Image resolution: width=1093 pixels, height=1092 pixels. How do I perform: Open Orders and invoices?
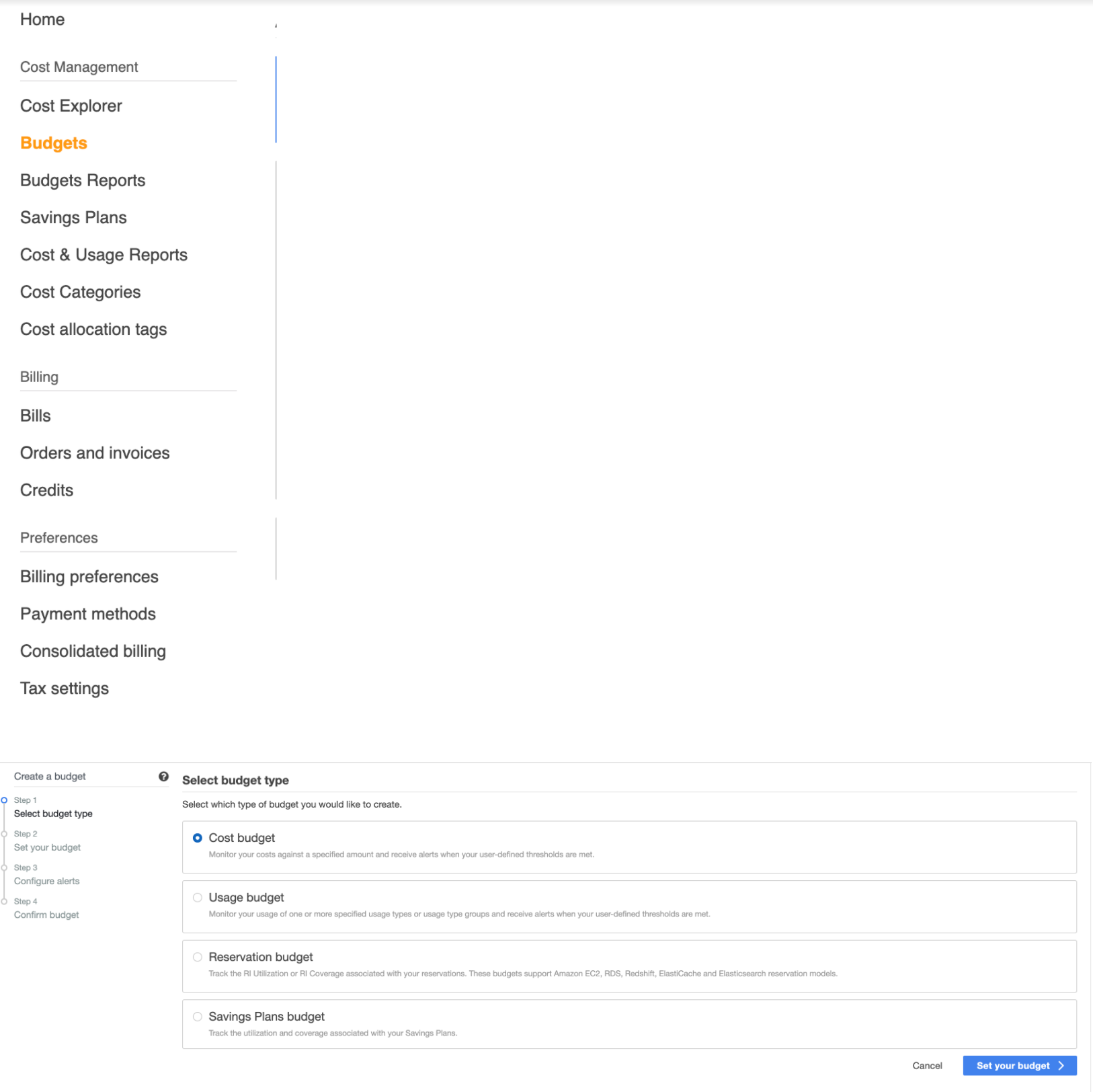tap(95, 453)
